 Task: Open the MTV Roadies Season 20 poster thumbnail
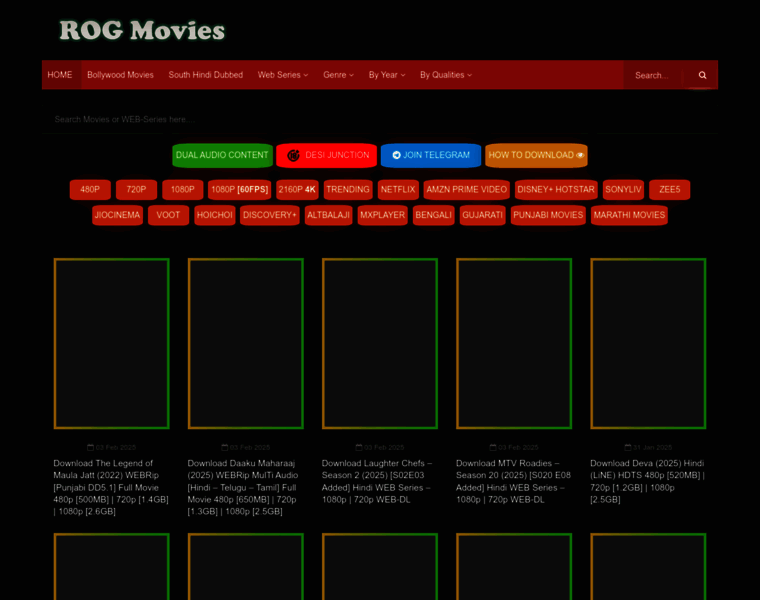[514, 344]
